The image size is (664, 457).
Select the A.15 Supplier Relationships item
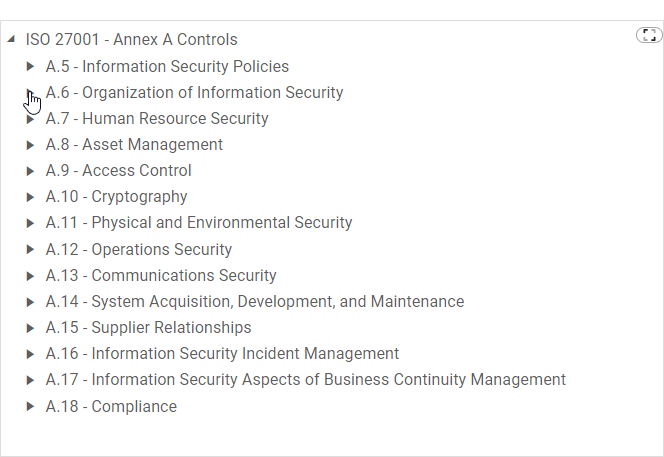pos(148,328)
